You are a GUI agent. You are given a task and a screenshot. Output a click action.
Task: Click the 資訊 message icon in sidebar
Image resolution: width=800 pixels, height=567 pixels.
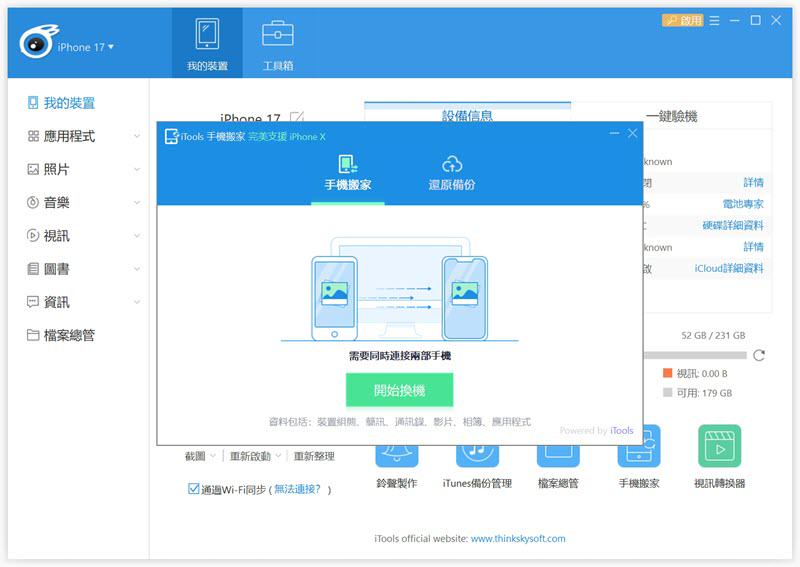tap(33, 302)
